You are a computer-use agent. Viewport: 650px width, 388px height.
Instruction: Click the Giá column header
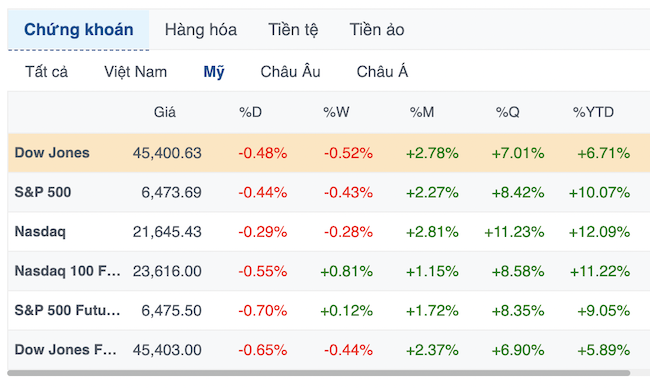click(x=165, y=112)
